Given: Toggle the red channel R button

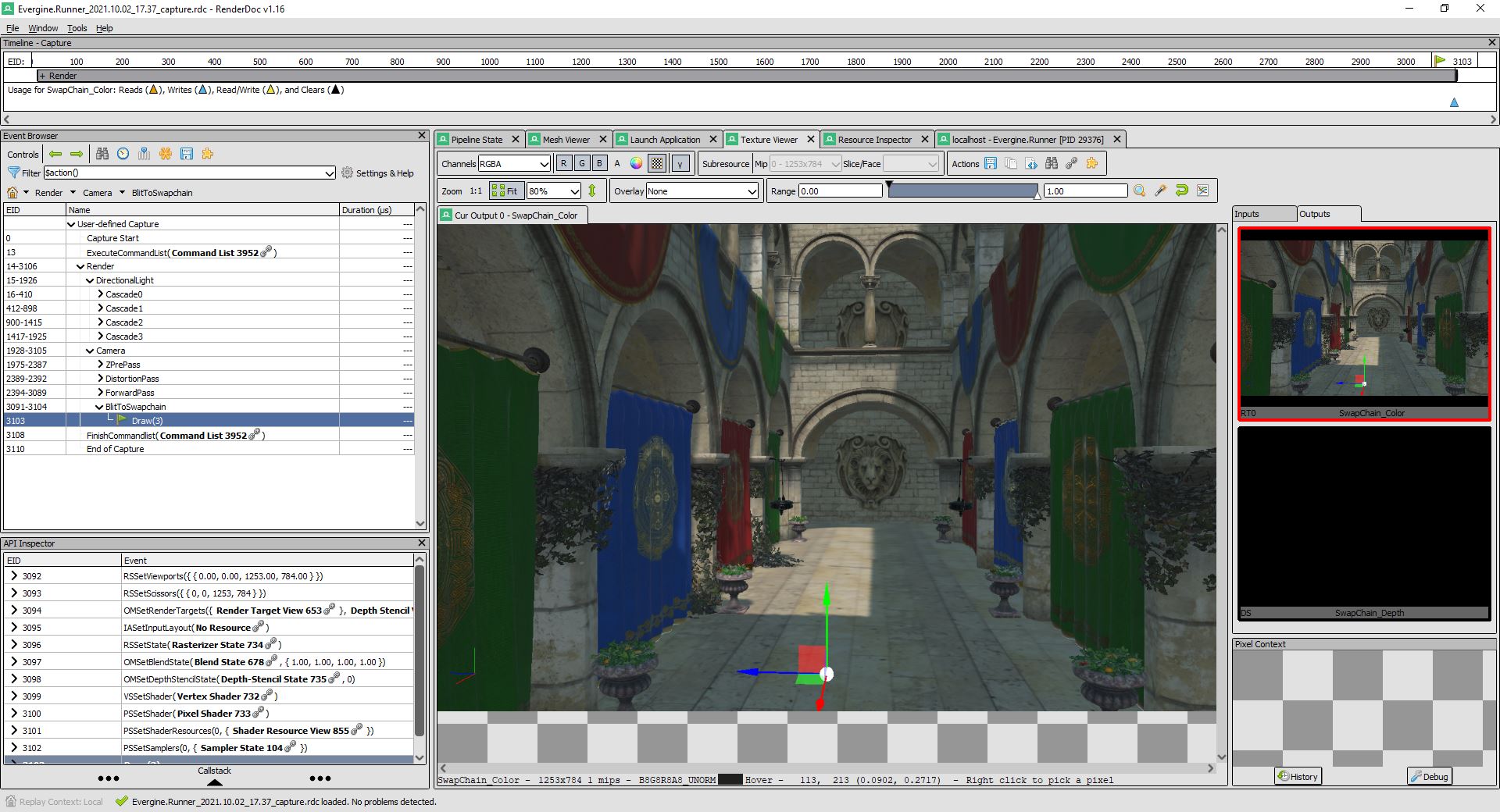Looking at the screenshot, I should coord(563,163).
